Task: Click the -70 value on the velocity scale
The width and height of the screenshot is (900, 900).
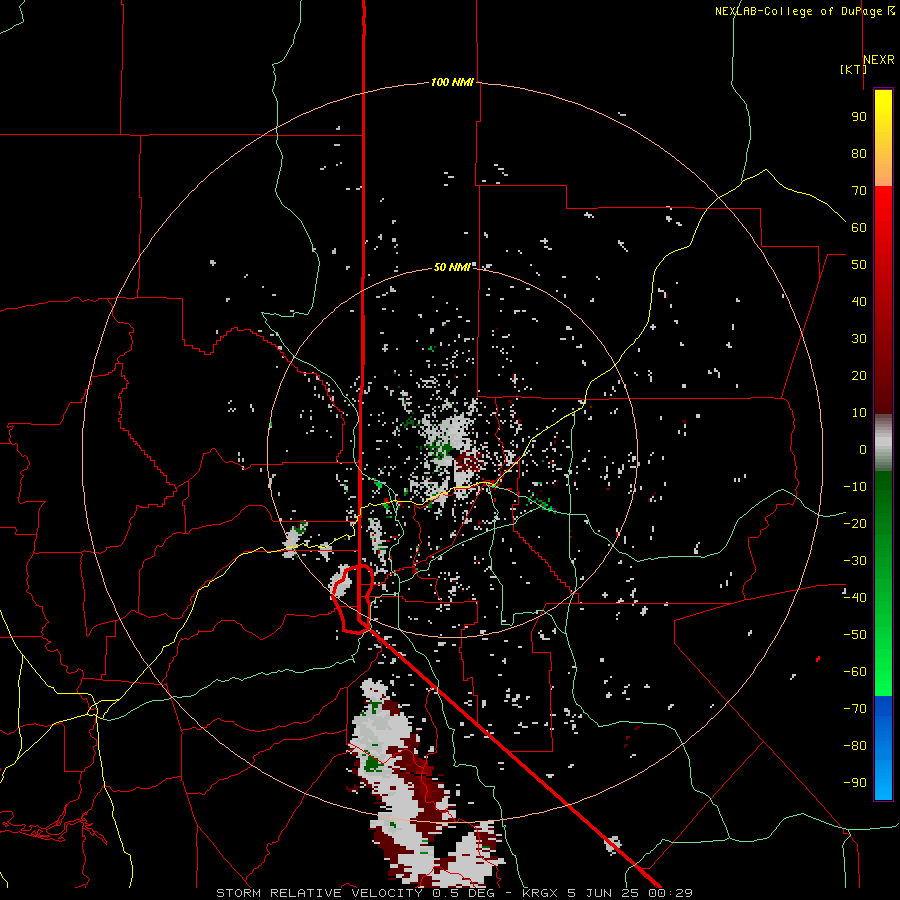Action: 855,708
